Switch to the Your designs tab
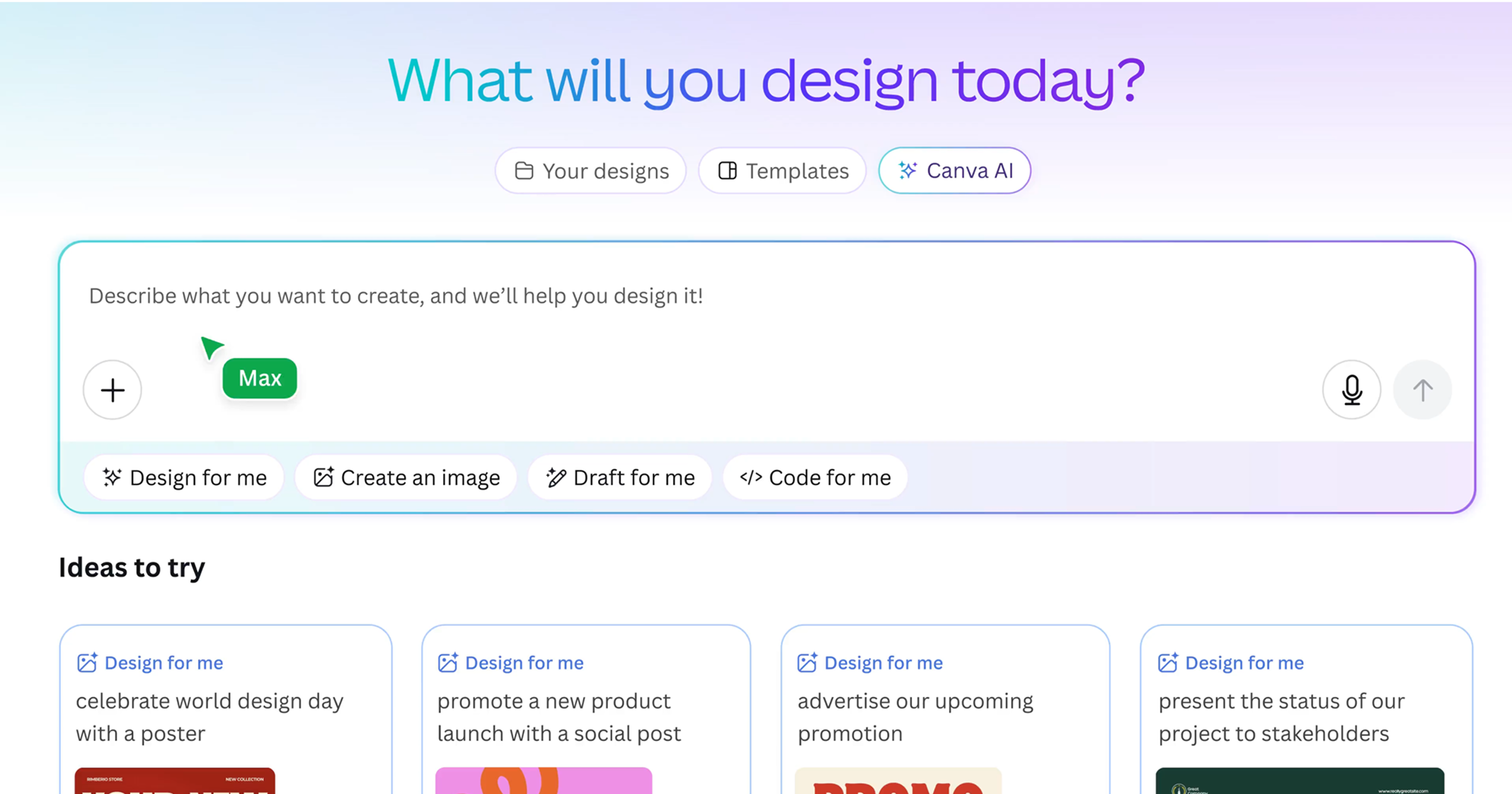 pos(591,170)
